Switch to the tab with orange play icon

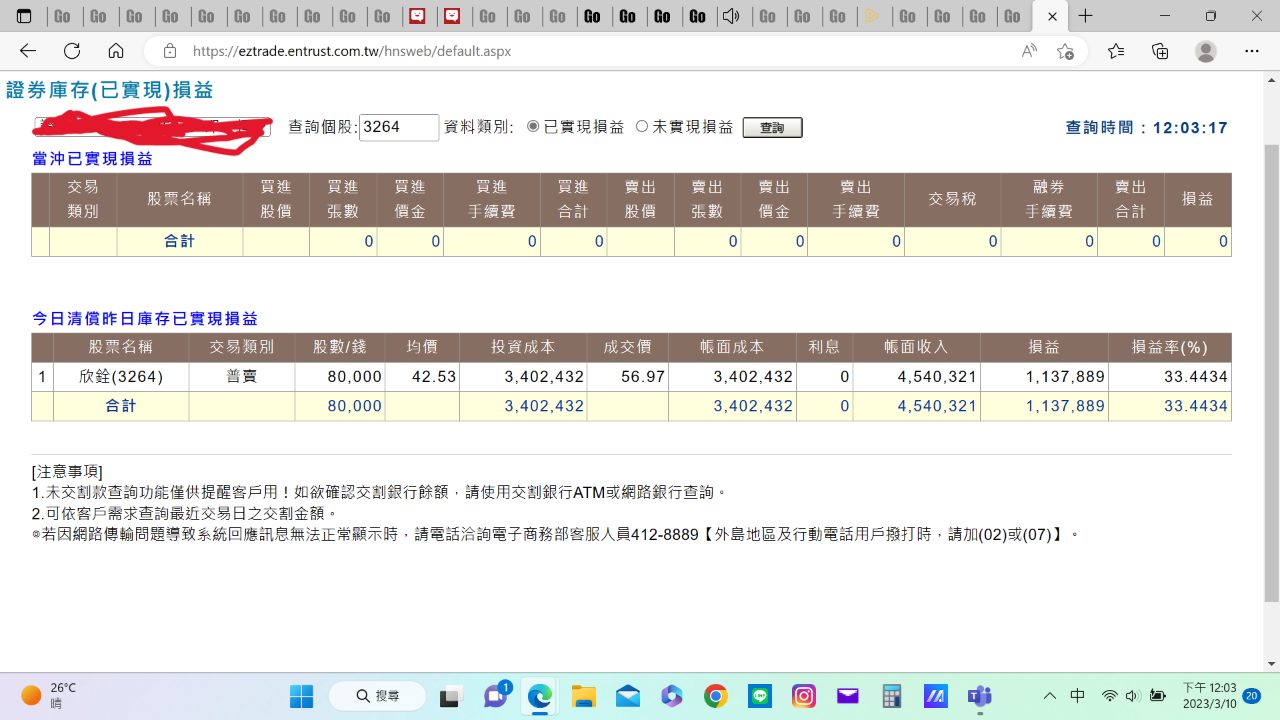[872, 16]
